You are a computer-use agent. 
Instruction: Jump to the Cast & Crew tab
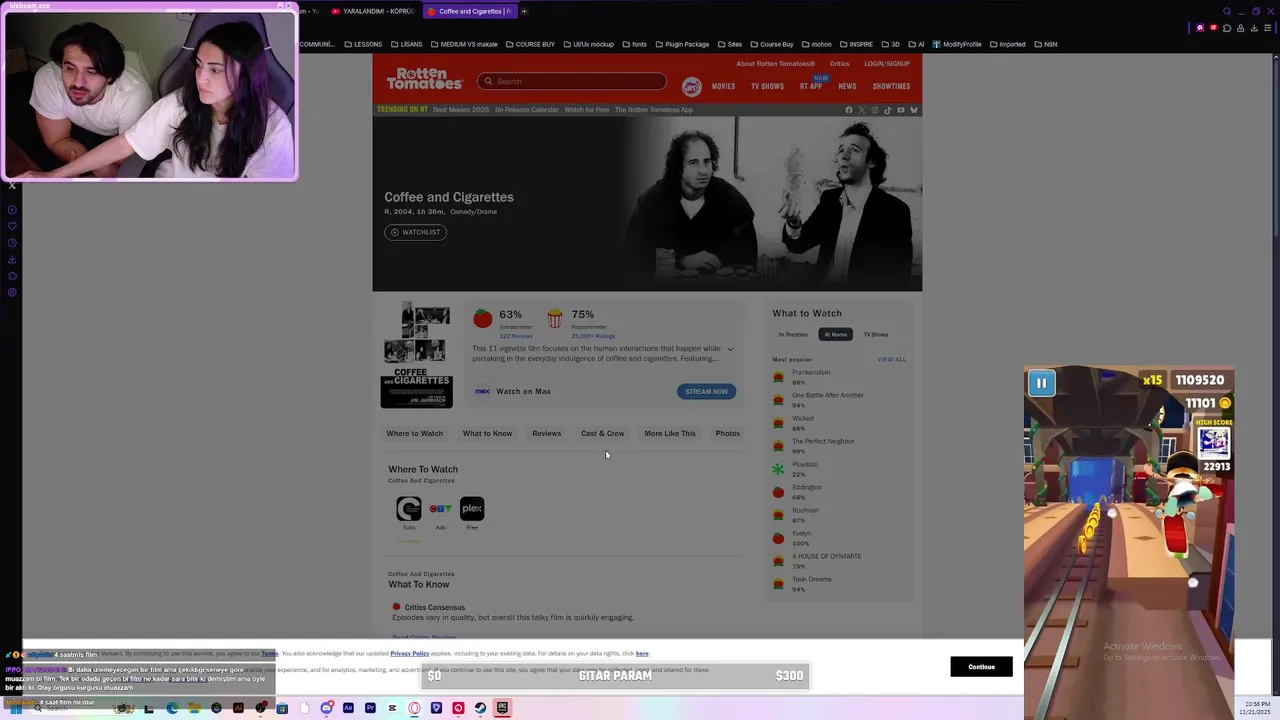602,433
